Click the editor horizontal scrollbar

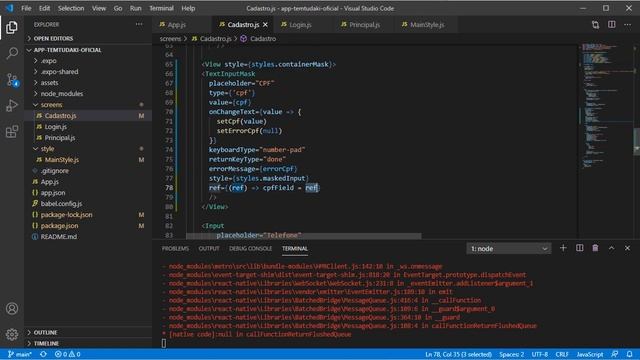coord(304,236)
